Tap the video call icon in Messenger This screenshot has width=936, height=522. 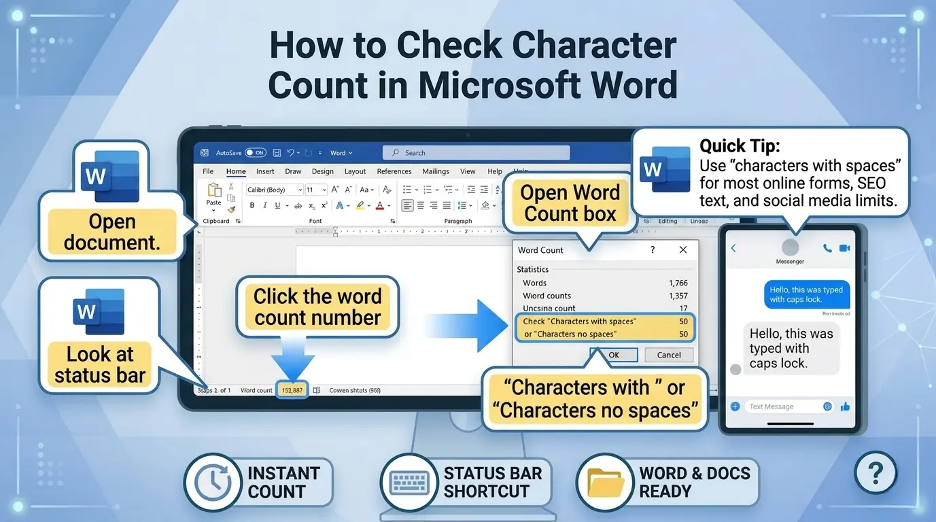click(844, 248)
